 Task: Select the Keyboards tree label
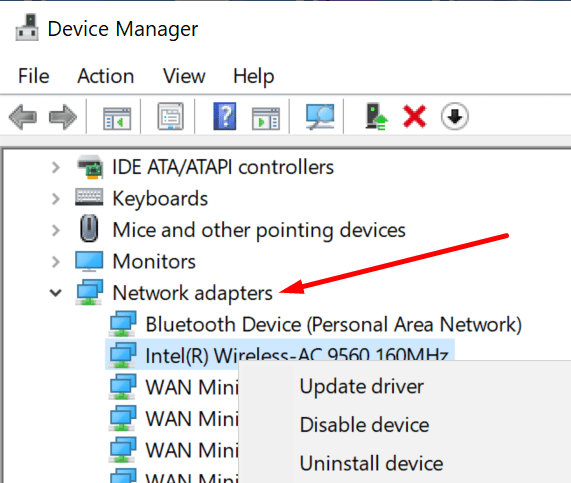click(160, 199)
